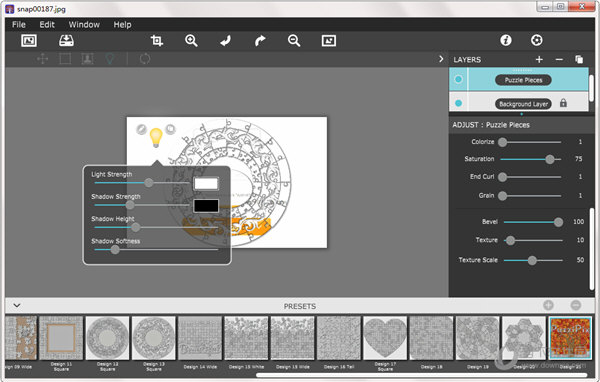Screen dimensions: 600x382
Task: Add a new layer with plus icon
Action: pos(539,59)
